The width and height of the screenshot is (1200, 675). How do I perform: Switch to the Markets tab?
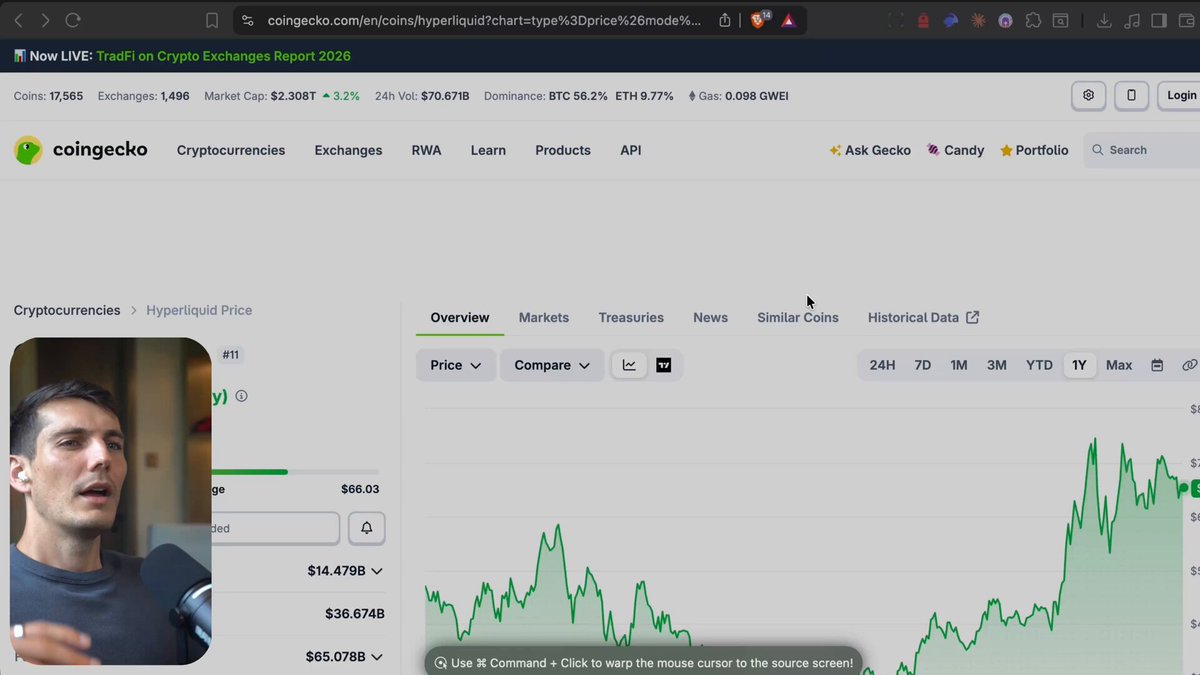(544, 317)
